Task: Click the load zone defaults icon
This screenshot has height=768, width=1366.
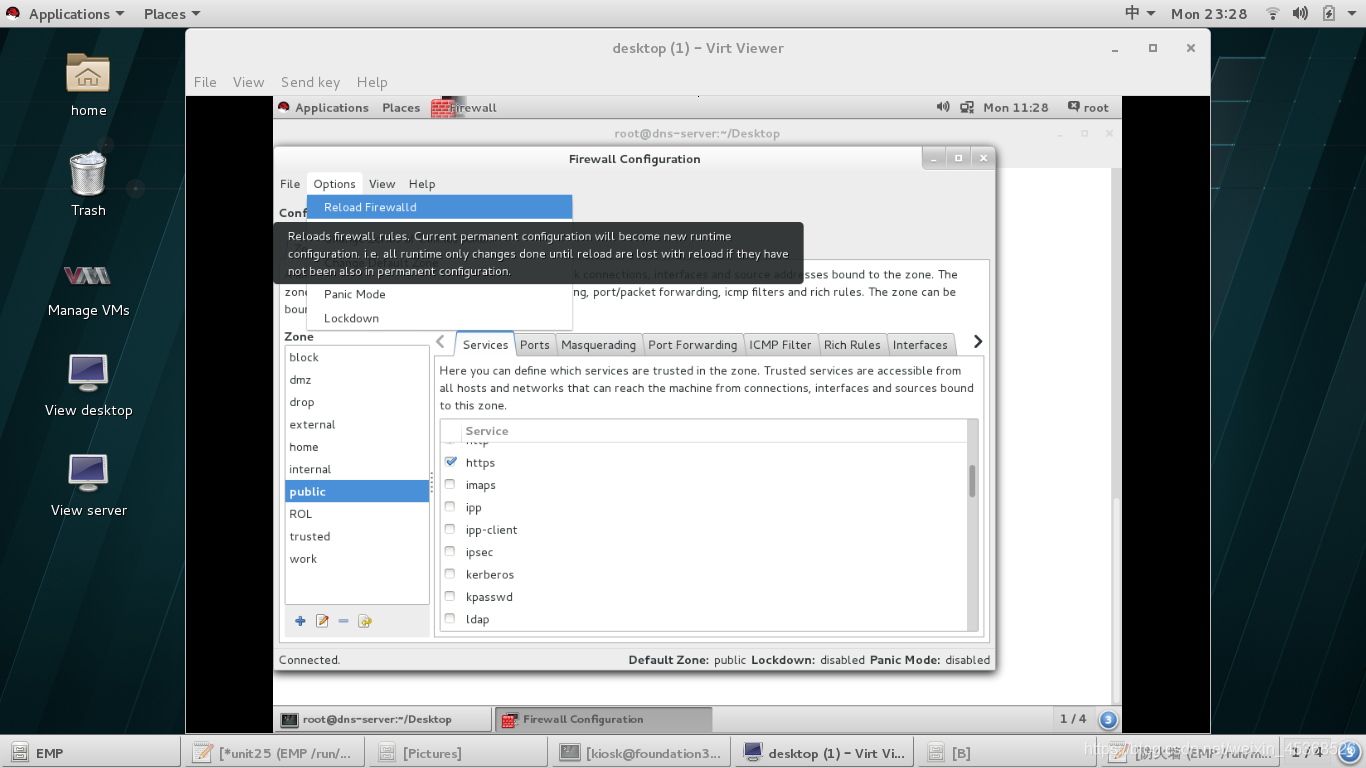Action: point(365,621)
